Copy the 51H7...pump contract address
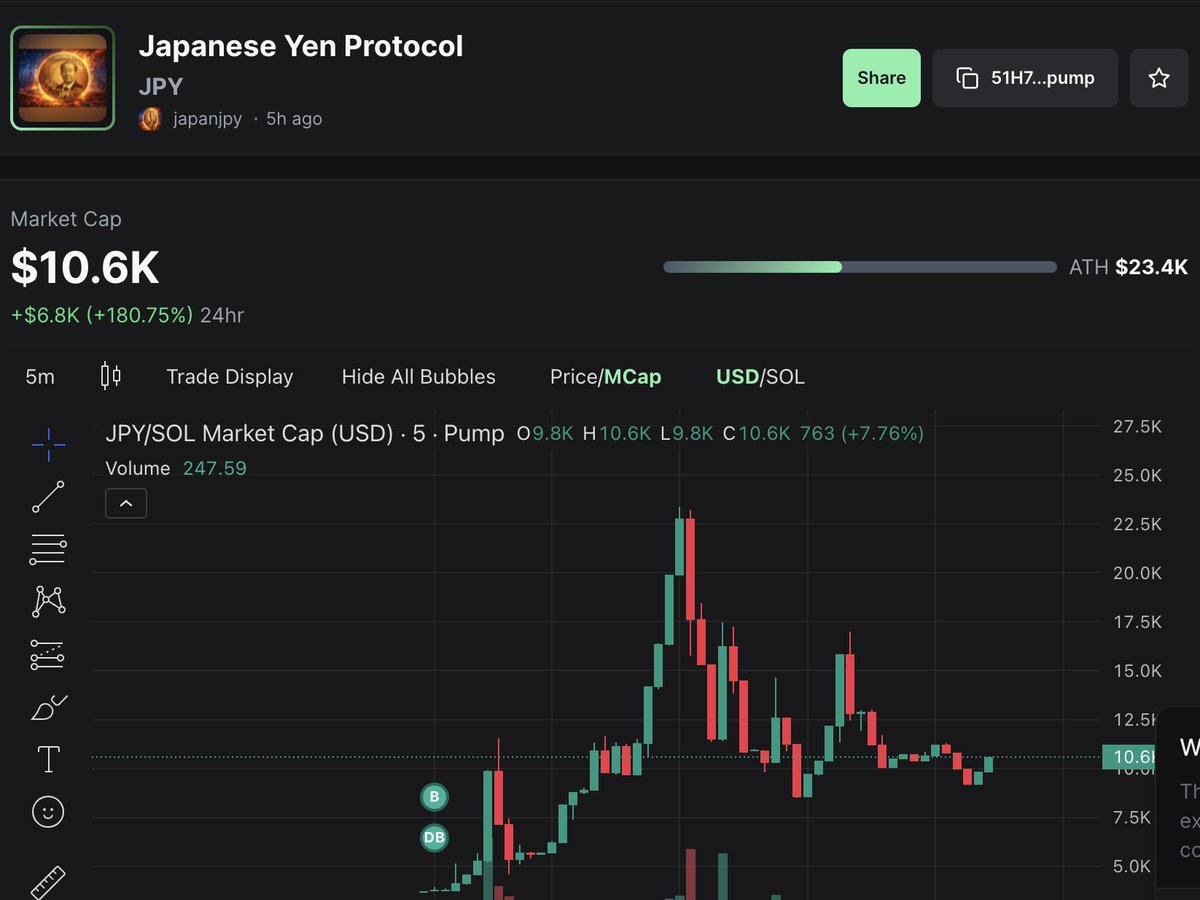 click(1024, 77)
